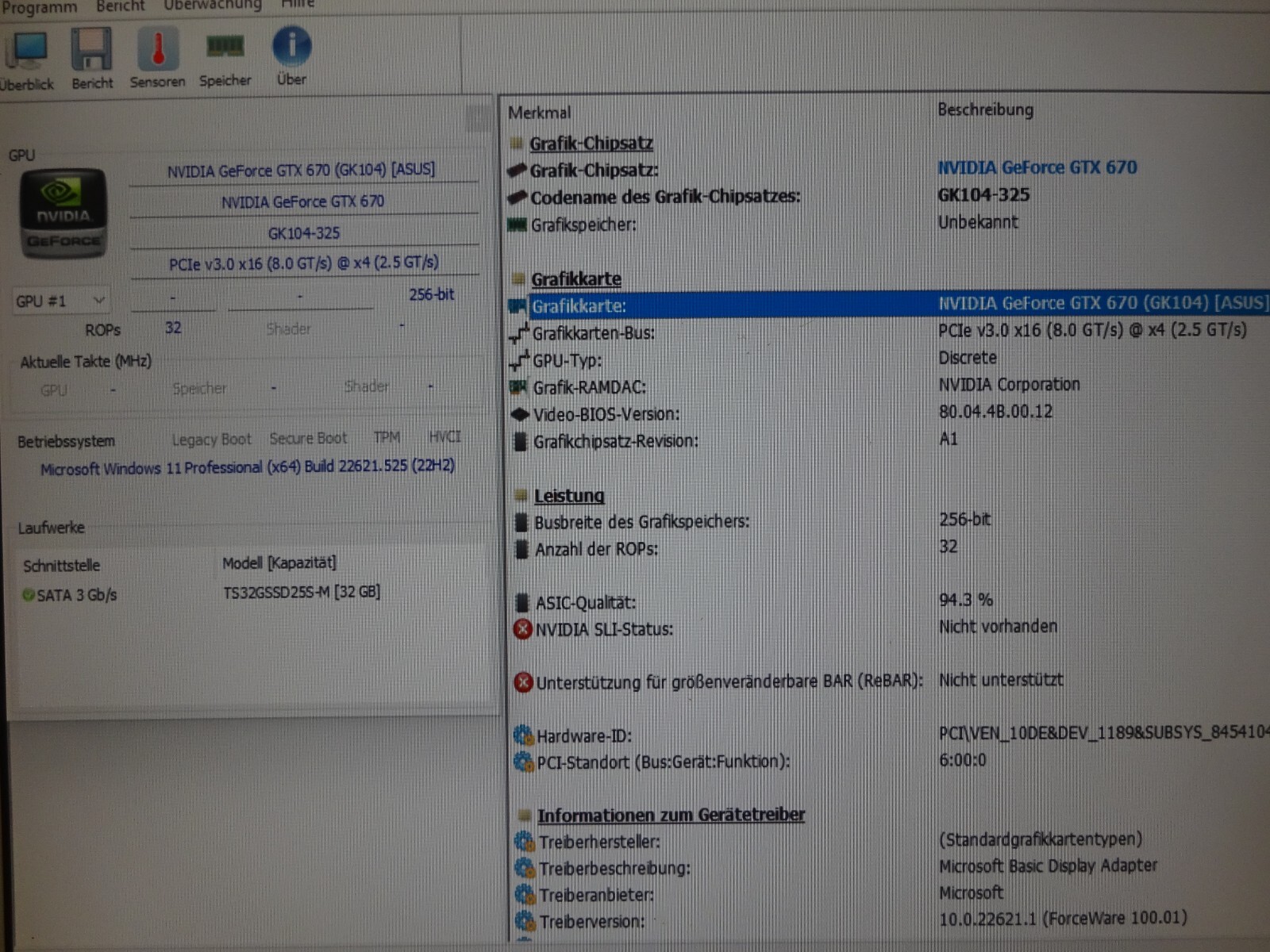
Task: Click the Grafikkarten-Bus icon
Action: (x=520, y=334)
